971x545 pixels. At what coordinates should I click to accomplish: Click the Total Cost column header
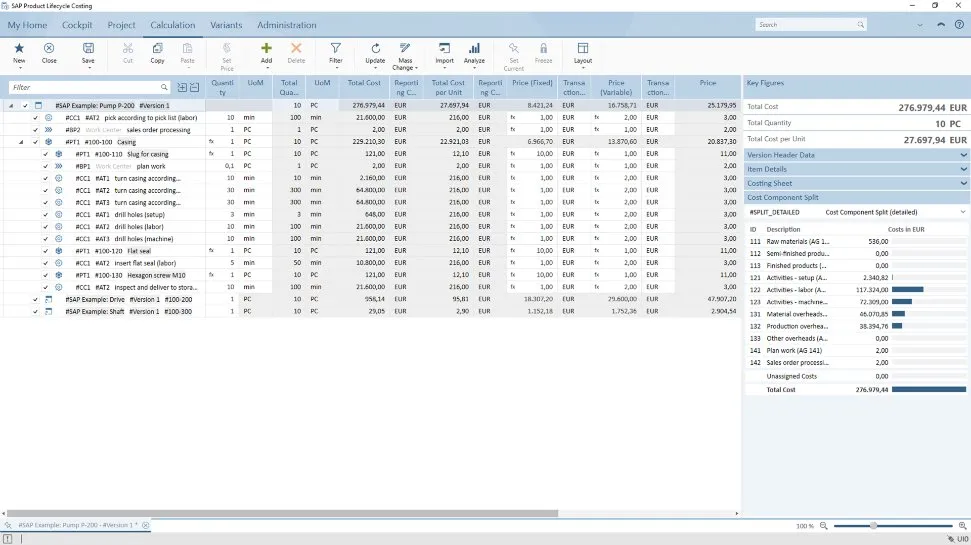(x=364, y=87)
